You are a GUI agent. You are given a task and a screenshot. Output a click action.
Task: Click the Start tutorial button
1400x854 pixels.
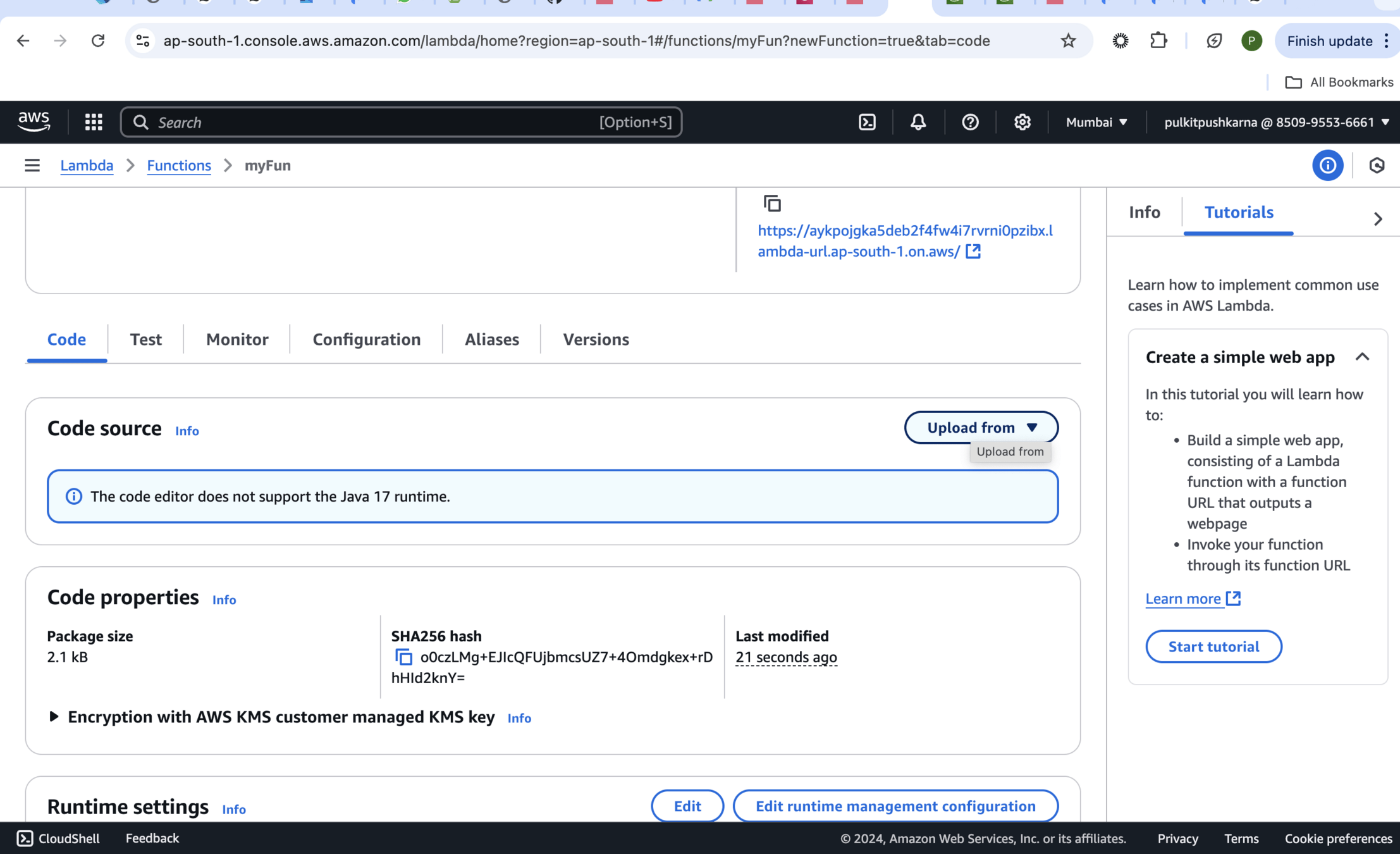(x=1213, y=647)
